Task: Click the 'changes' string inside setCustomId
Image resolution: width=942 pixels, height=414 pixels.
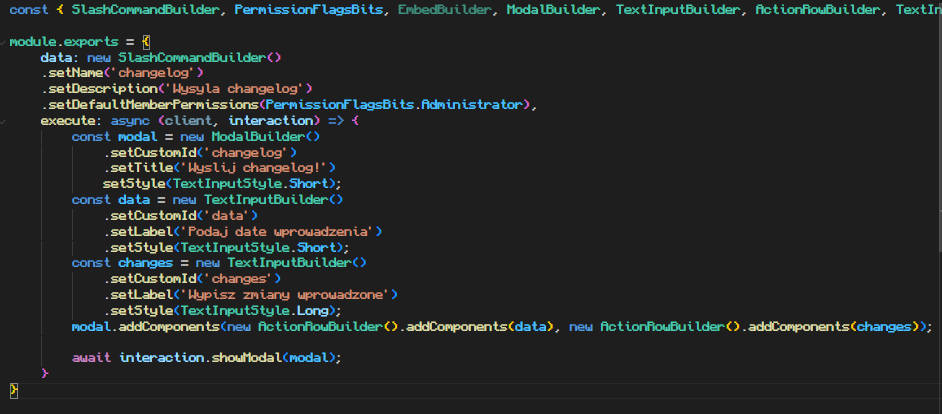Action: 239,278
